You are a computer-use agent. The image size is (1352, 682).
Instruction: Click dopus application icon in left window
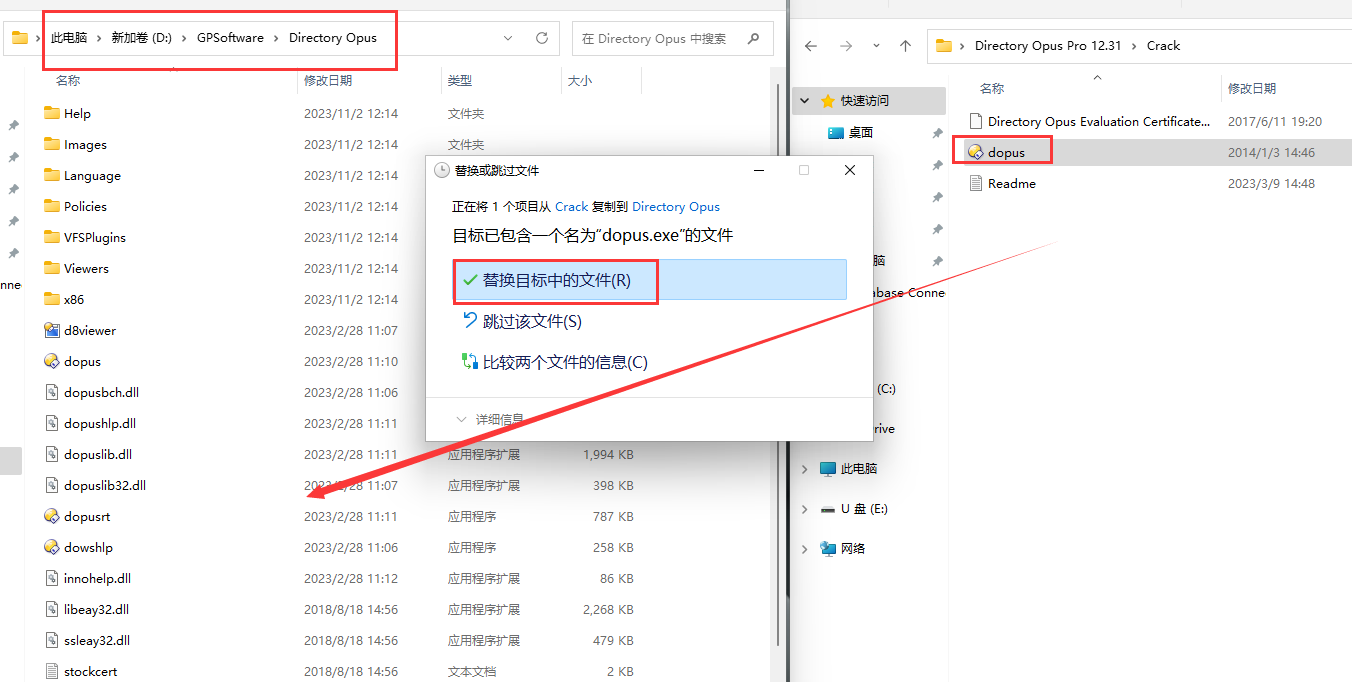tap(52, 361)
